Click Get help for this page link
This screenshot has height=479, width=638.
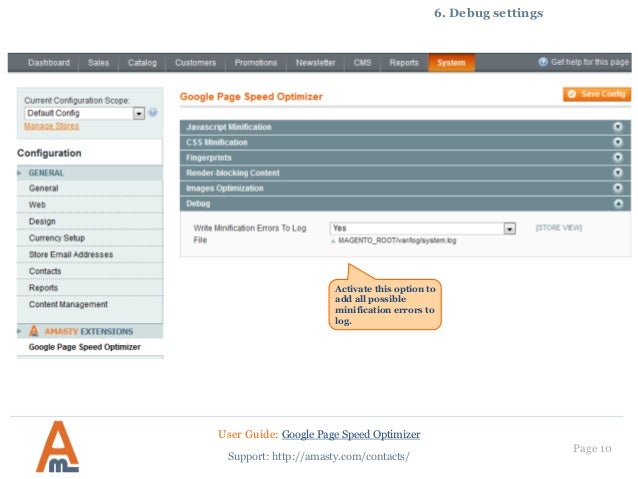(x=590, y=62)
